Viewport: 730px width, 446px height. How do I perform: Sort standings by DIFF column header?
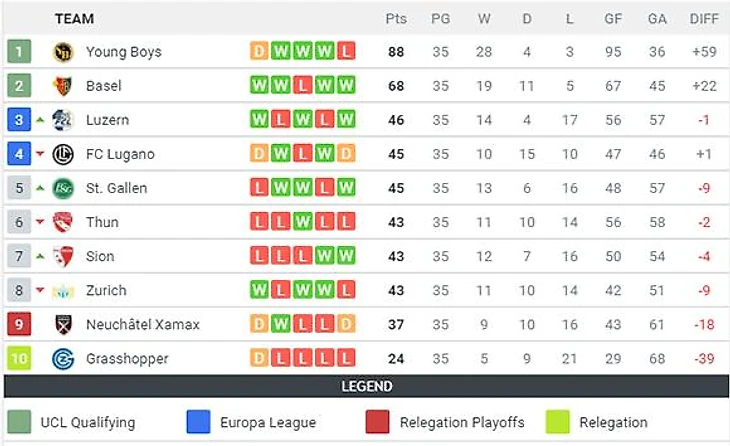(704, 18)
